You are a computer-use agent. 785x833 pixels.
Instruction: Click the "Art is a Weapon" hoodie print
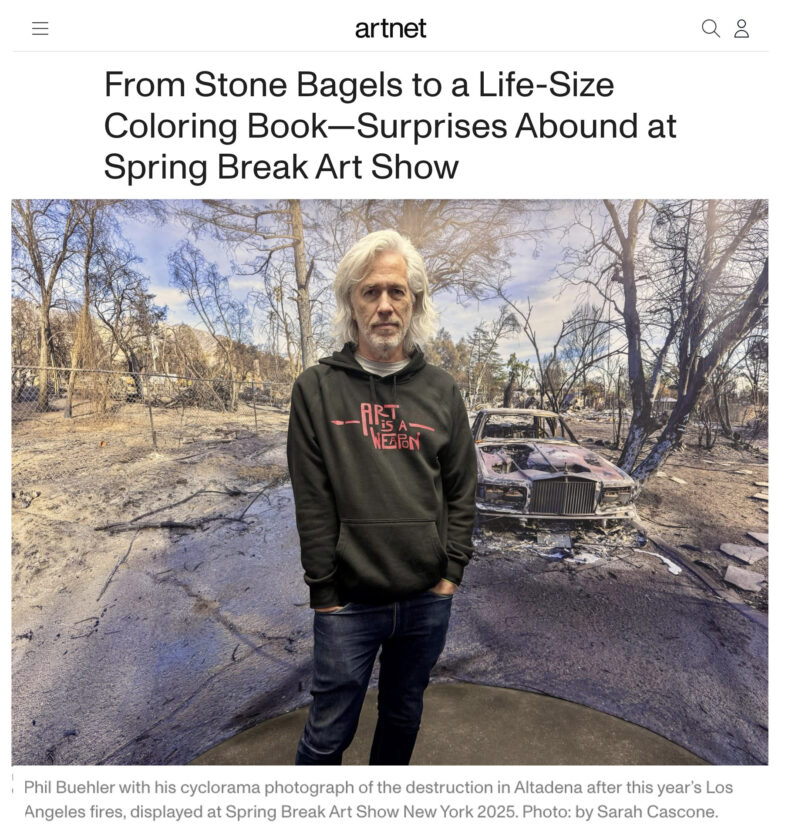click(x=383, y=427)
